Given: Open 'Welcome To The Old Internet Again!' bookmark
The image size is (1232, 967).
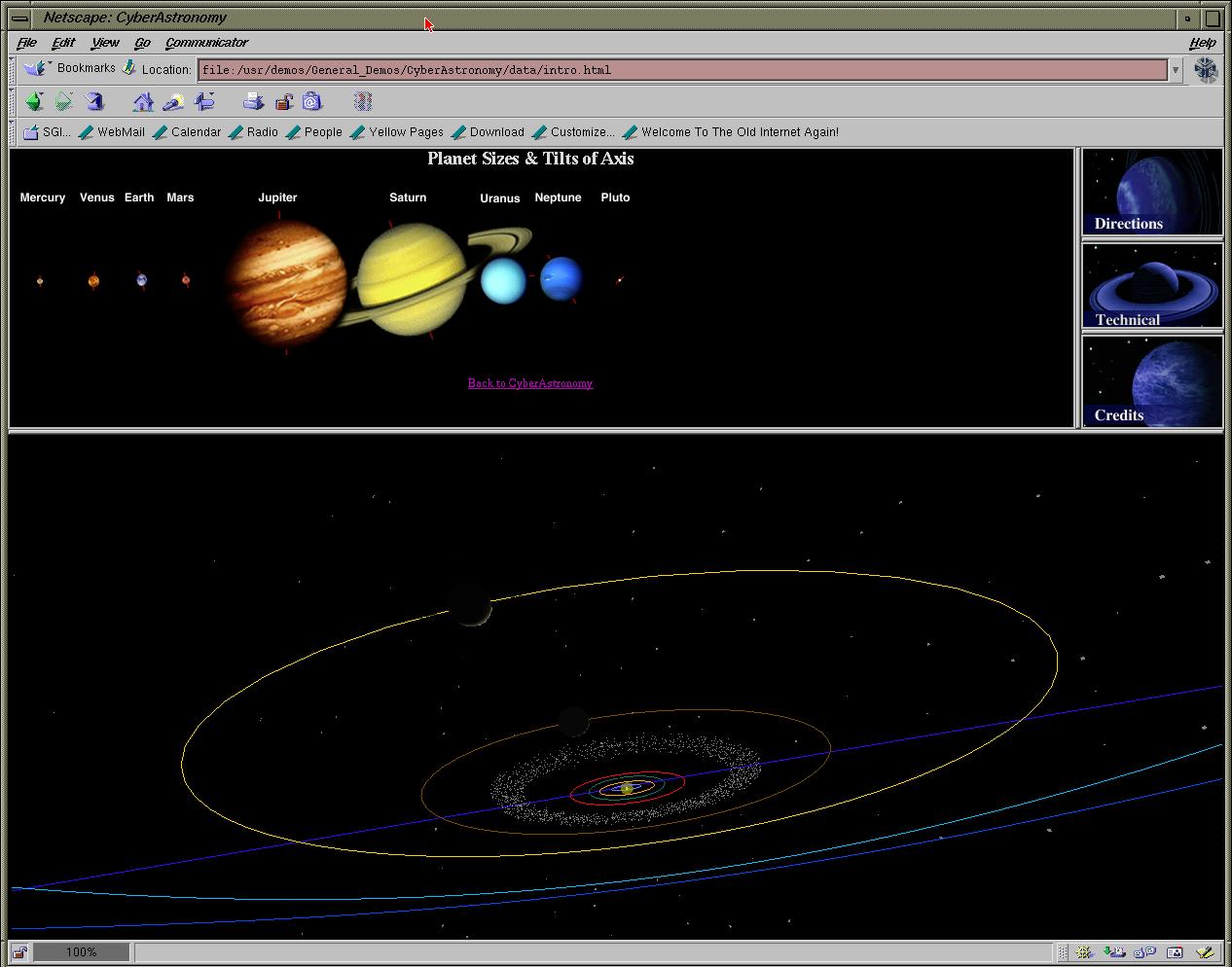Looking at the screenshot, I should click(731, 132).
